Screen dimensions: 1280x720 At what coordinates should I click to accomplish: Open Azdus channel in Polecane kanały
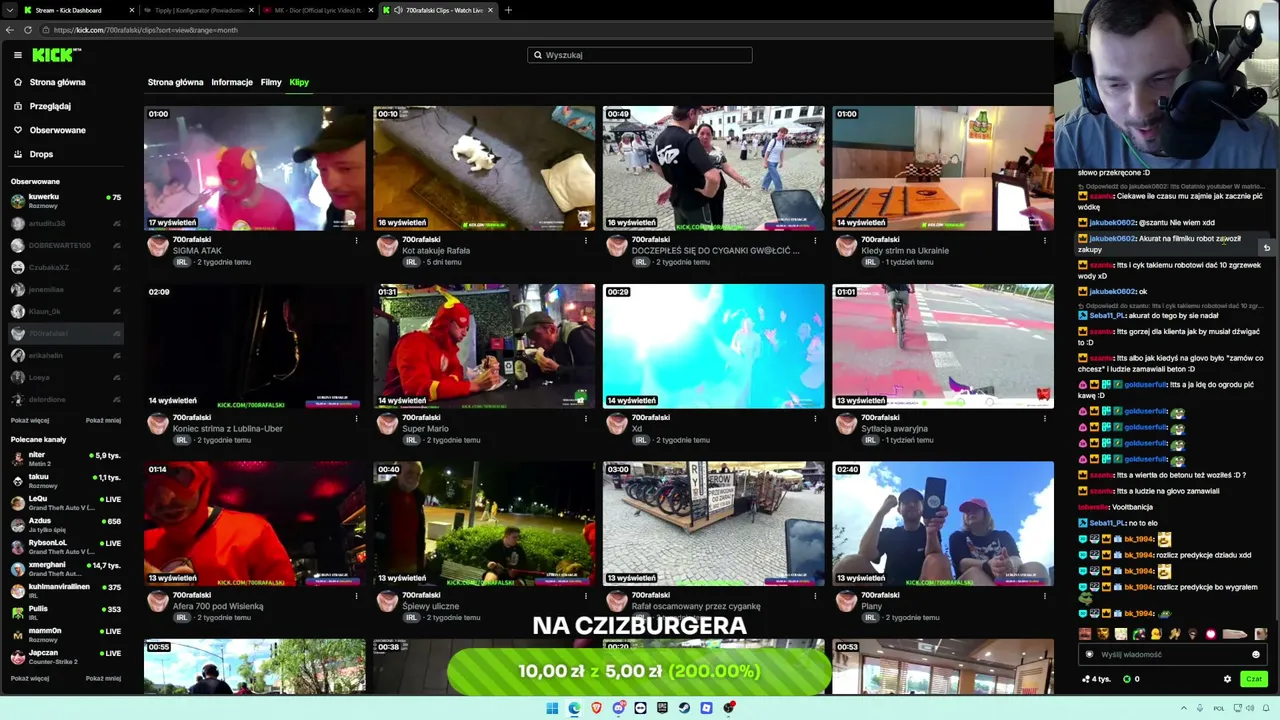[x=66, y=525]
